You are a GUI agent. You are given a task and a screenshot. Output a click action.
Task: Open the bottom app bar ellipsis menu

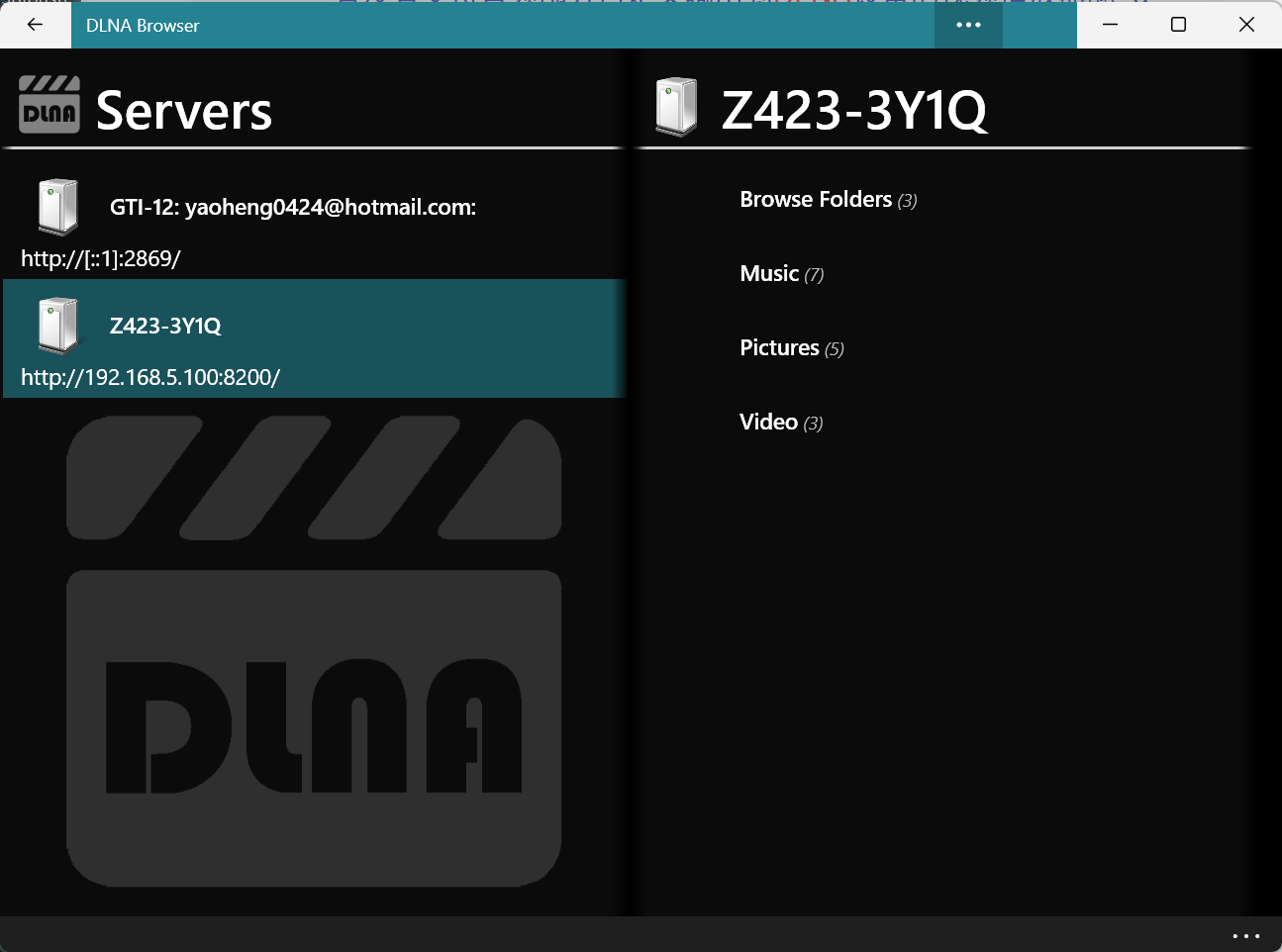1245,935
